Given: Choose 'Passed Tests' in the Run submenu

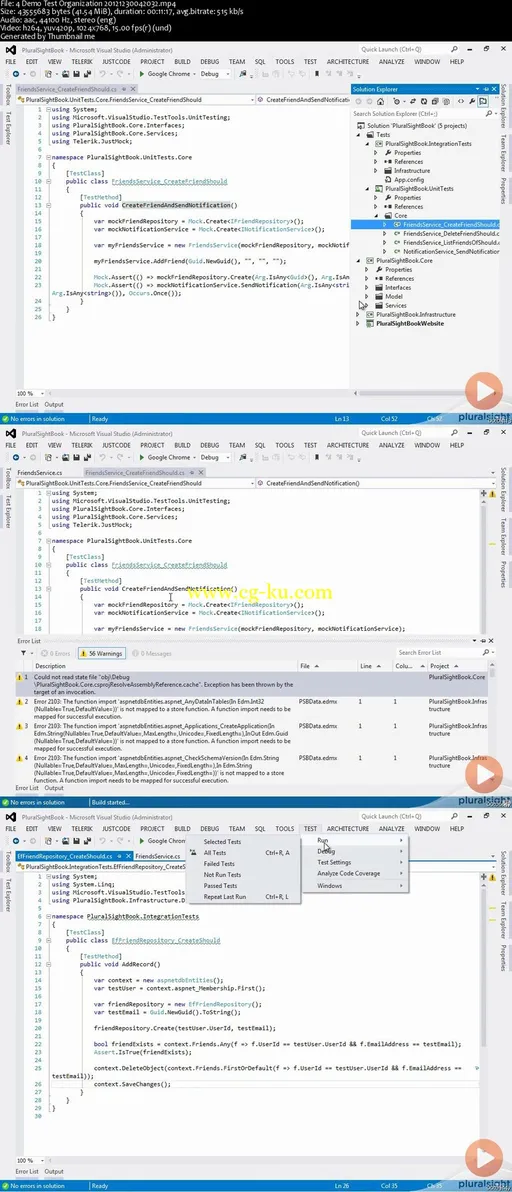Looking at the screenshot, I should pos(220,886).
